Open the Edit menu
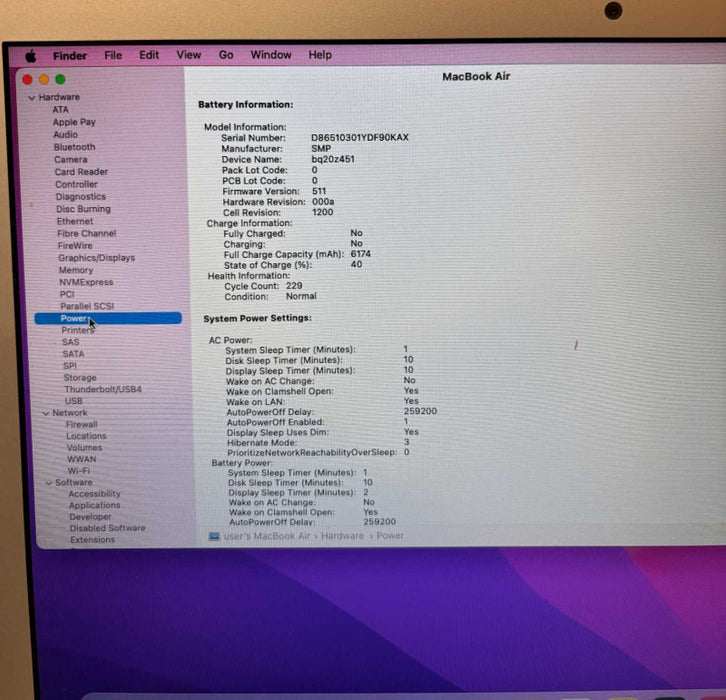The height and width of the screenshot is (700, 726). [149, 55]
